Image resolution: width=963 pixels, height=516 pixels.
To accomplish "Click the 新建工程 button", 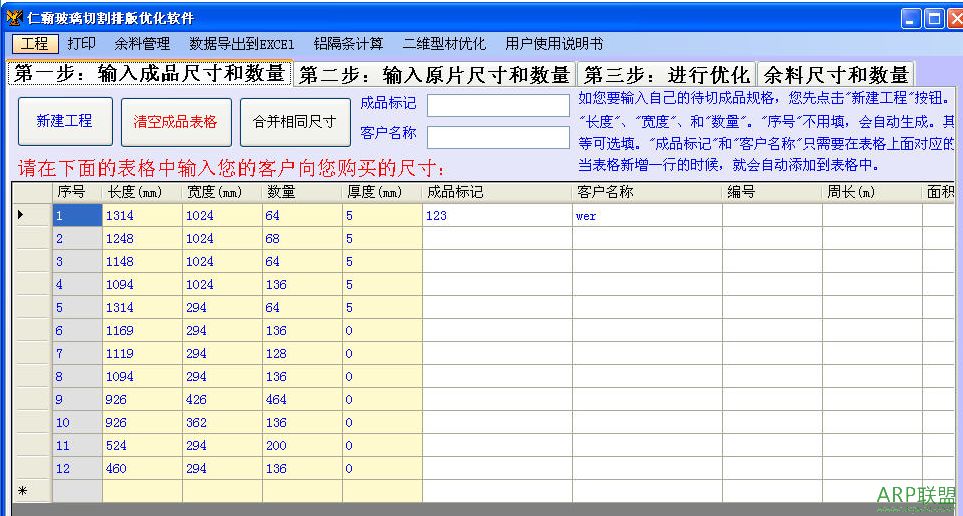I will point(64,121).
